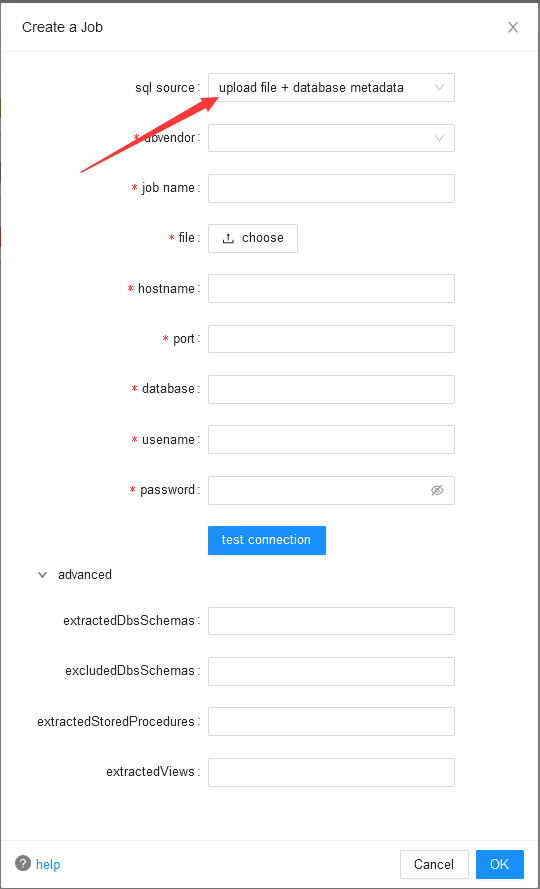
Task: Focus the usename input field
Action: (331, 439)
